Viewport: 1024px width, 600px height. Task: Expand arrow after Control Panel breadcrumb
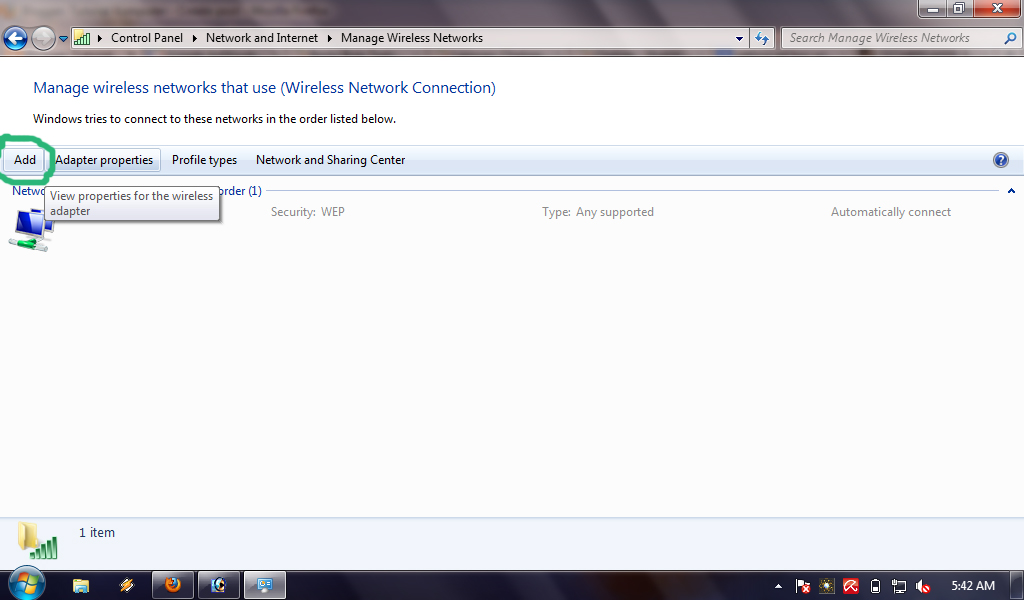click(x=195, y=38)
